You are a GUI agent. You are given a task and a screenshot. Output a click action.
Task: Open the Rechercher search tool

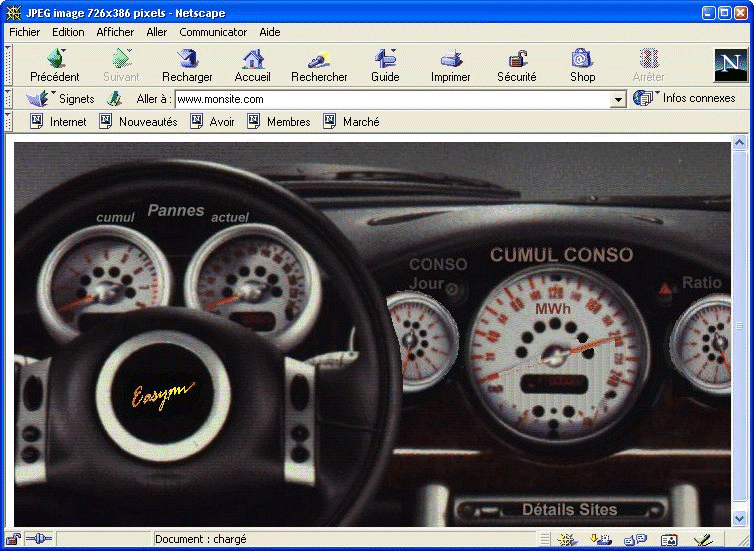[319, 66]
